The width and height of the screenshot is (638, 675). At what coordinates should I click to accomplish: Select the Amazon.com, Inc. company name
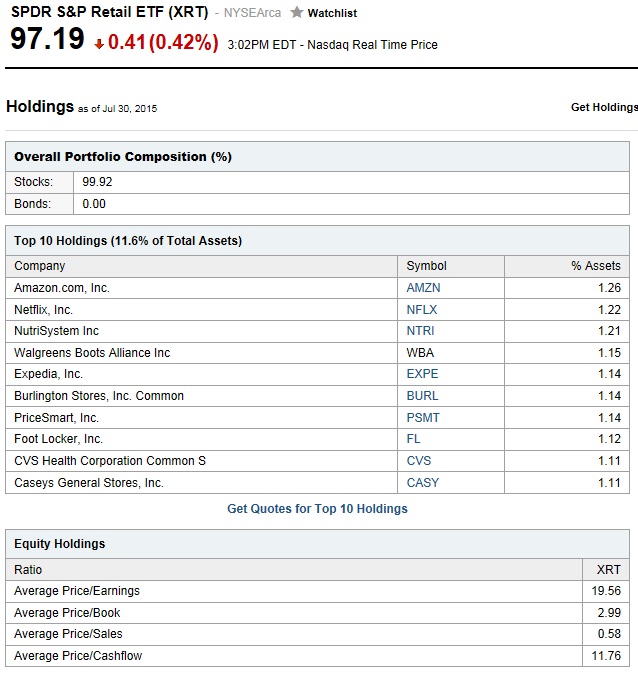pyautogui.click(x=62, y=288)
